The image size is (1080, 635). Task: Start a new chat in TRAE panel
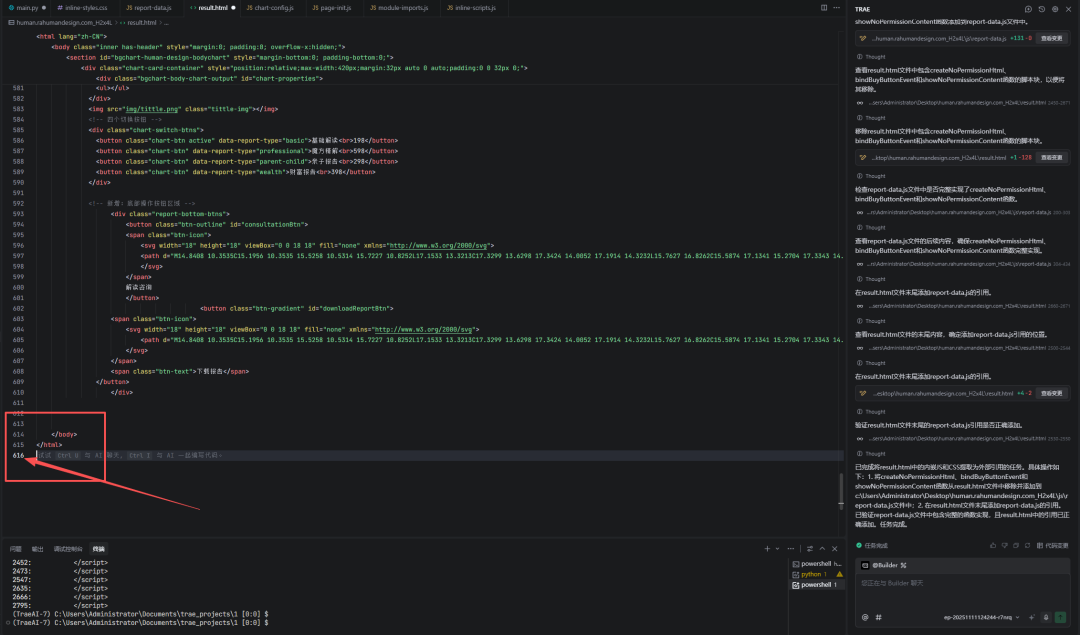pyautogui.click(x=1028, y=9)
